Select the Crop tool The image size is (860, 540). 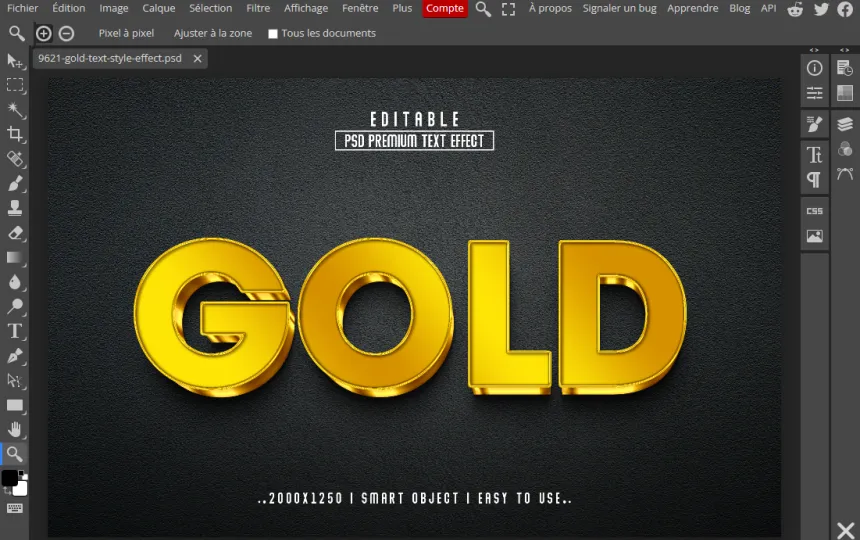[15, 134]
